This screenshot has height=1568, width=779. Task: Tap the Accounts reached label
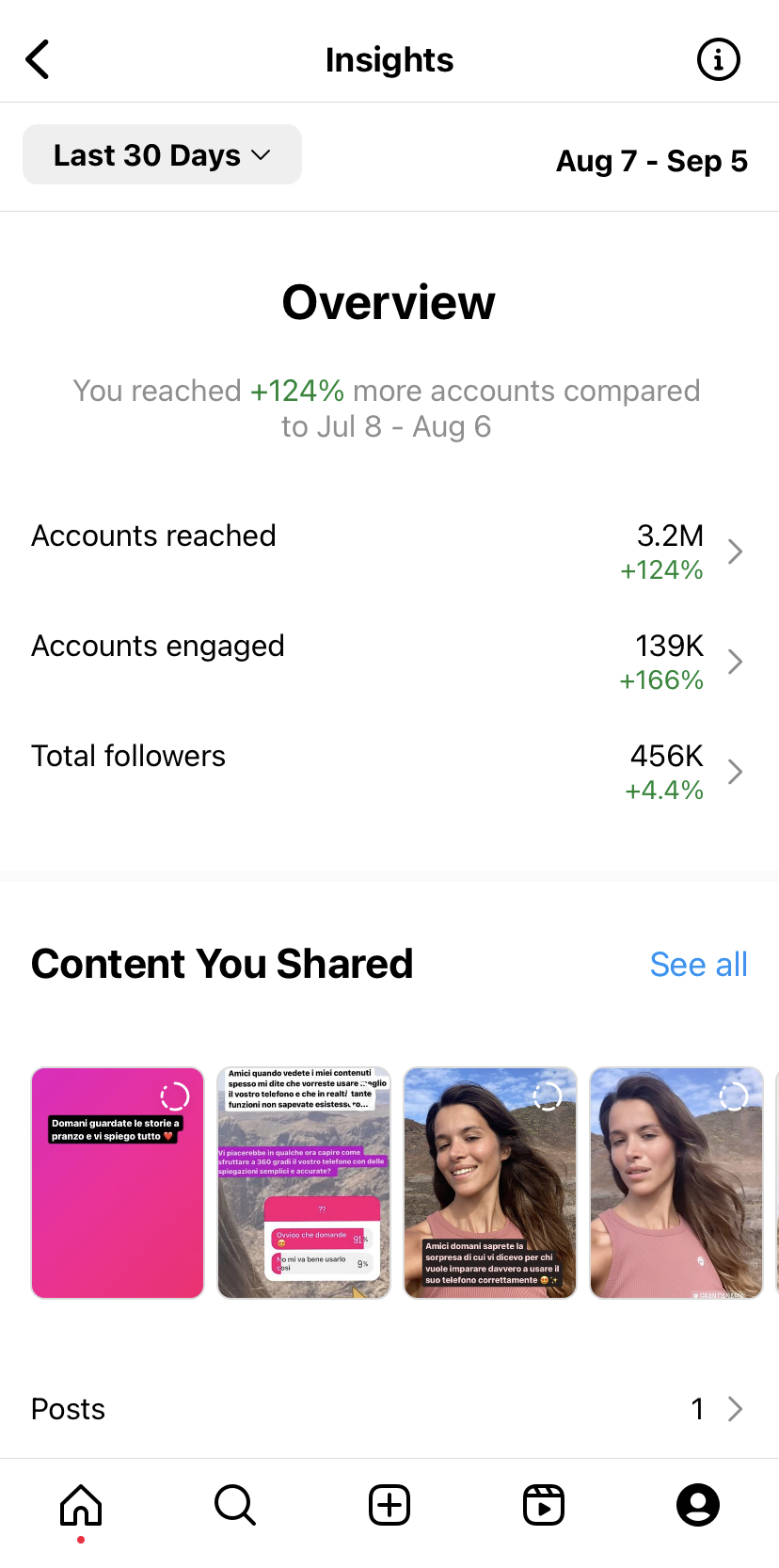point(153,536)
